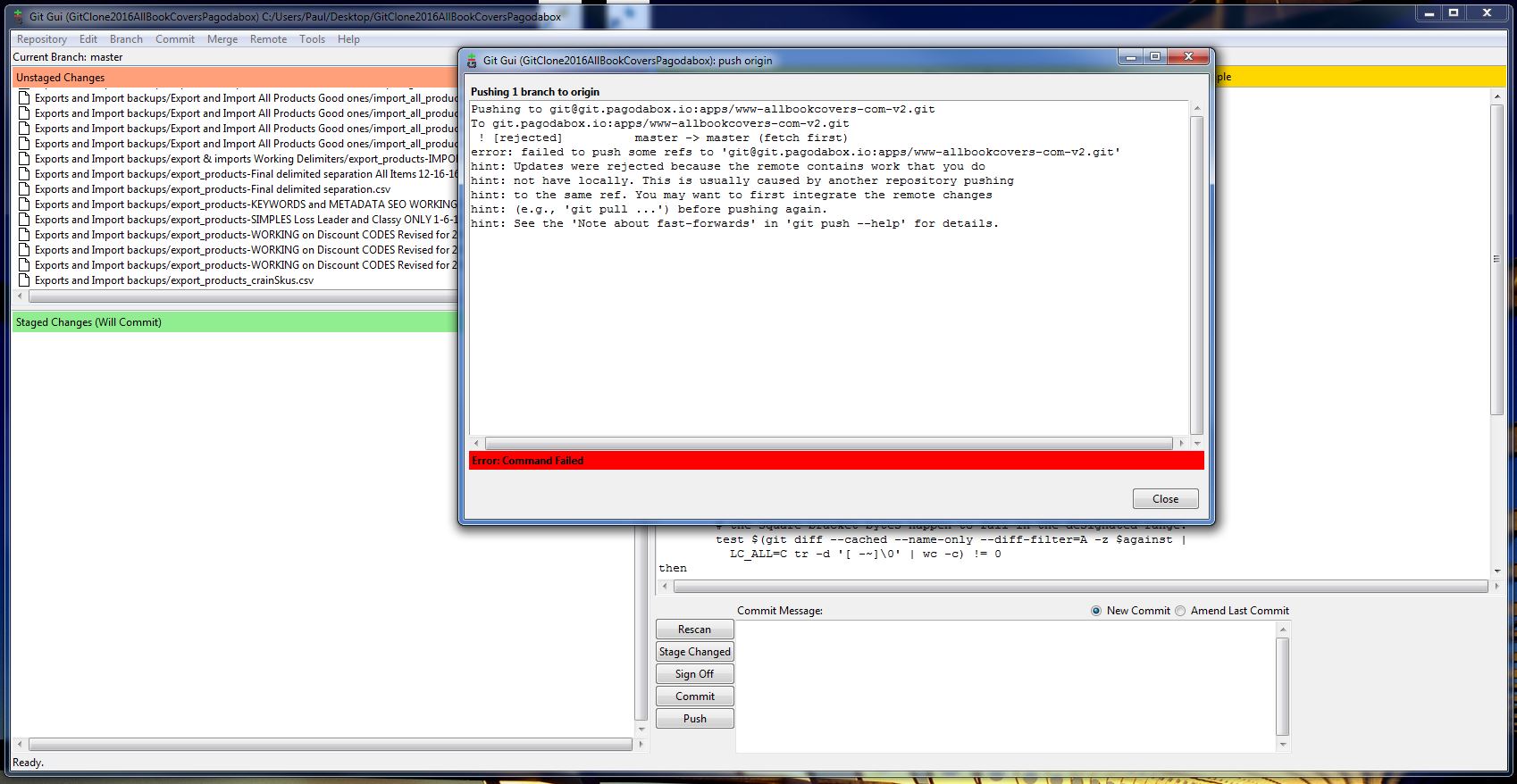1517x784 pixels.
Task: Open the Merge menu
Action: coord(222,39)
